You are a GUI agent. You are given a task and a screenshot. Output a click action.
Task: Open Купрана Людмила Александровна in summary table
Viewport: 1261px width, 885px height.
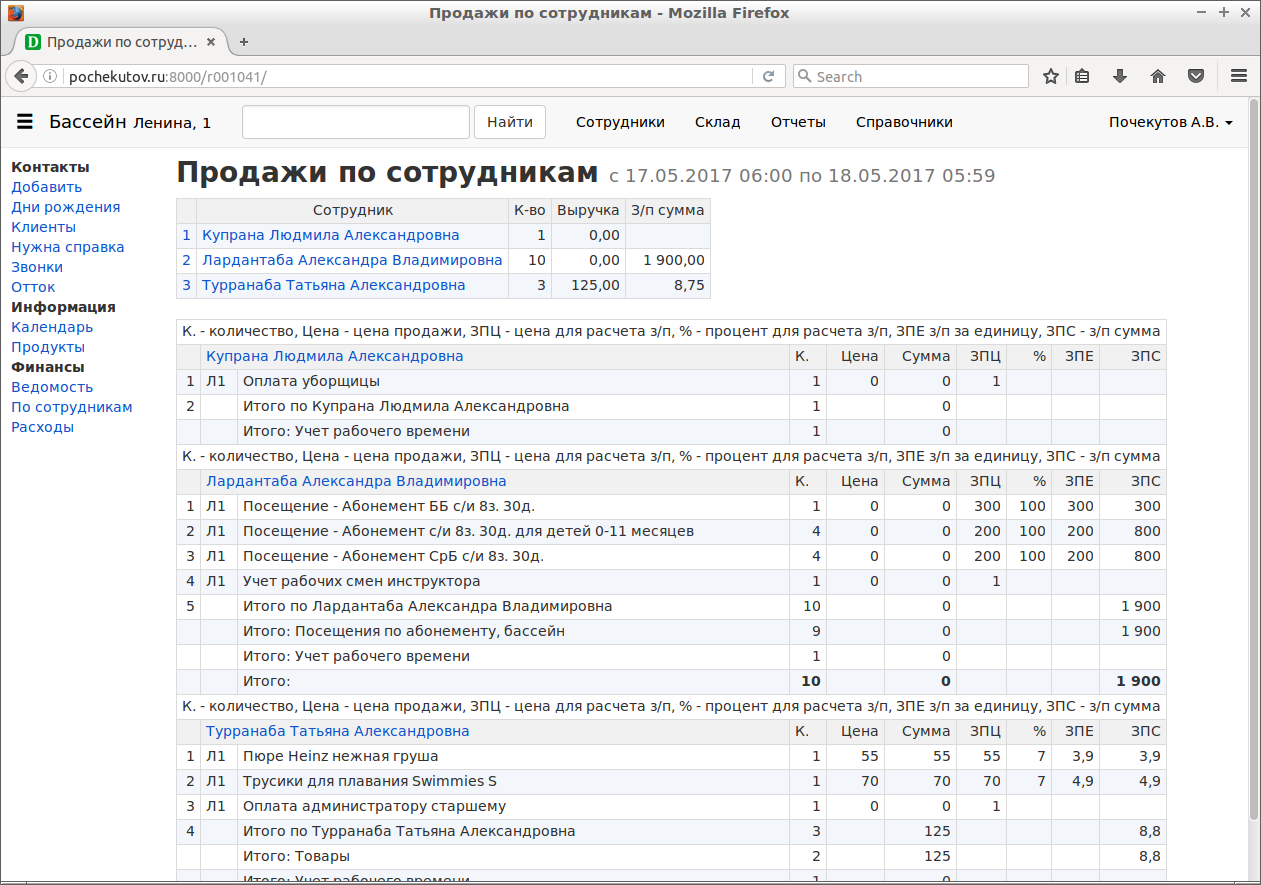click(331, 235)
